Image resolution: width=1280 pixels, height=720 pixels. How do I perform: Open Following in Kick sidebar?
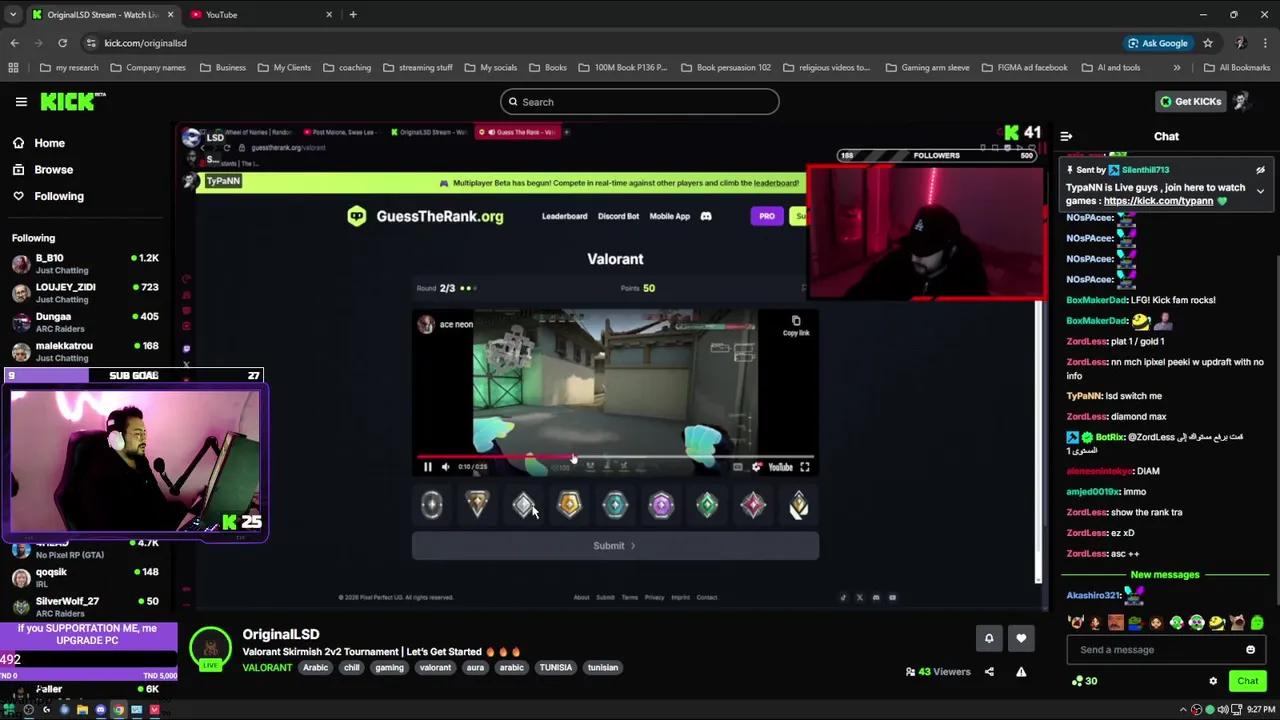point(48,196)
